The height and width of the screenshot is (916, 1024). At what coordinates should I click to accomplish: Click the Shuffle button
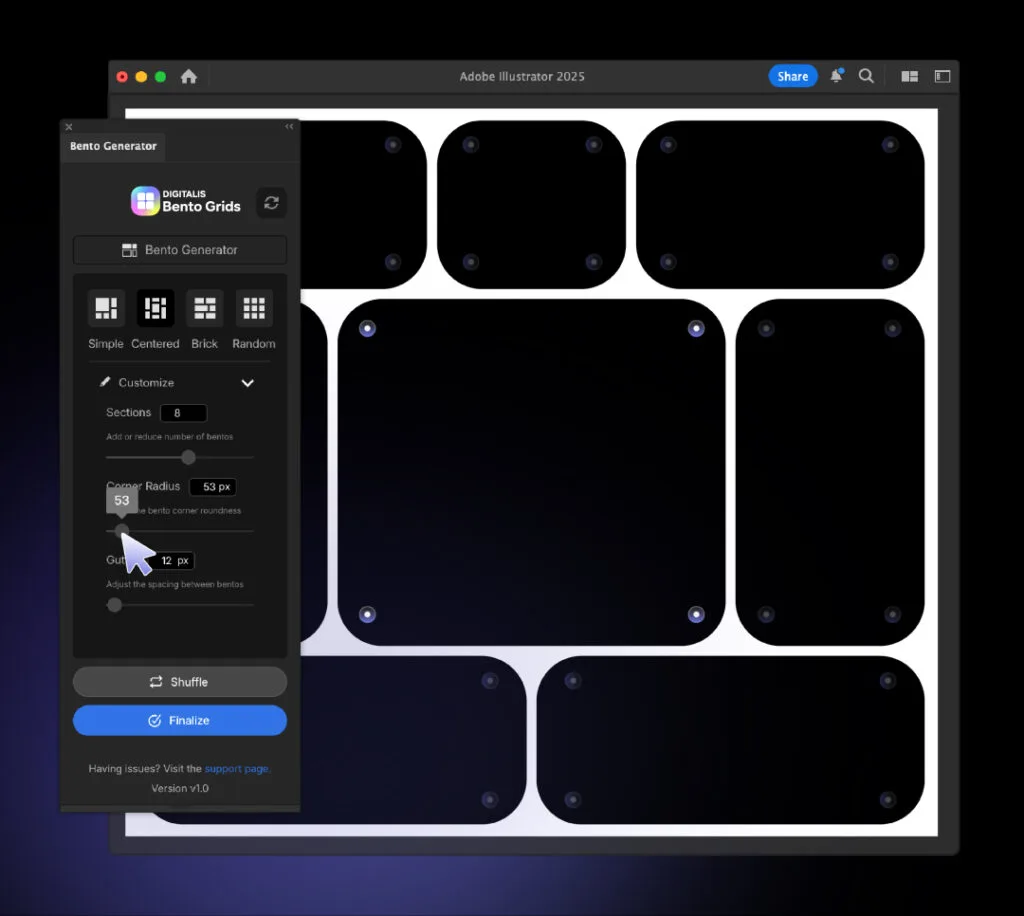point(180,682)
